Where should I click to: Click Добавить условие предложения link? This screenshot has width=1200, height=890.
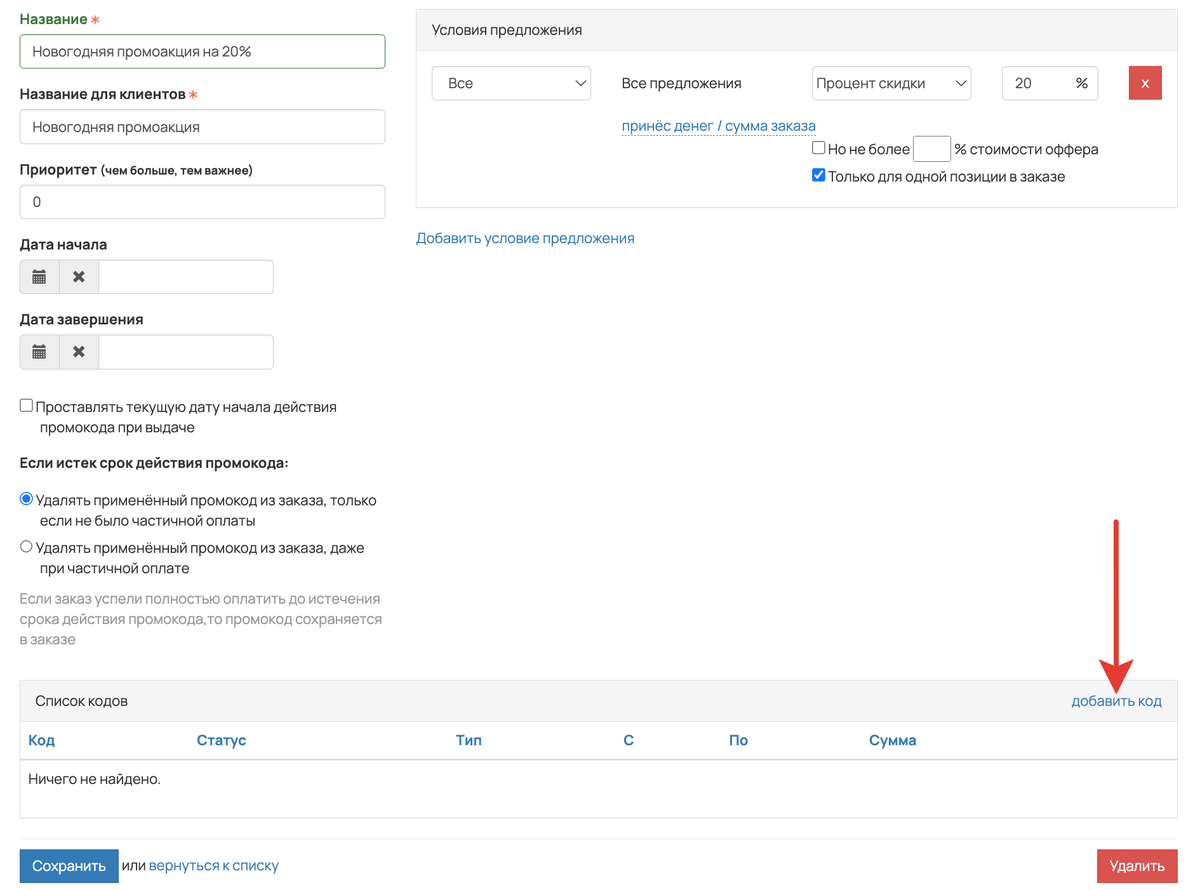(525, 238)
